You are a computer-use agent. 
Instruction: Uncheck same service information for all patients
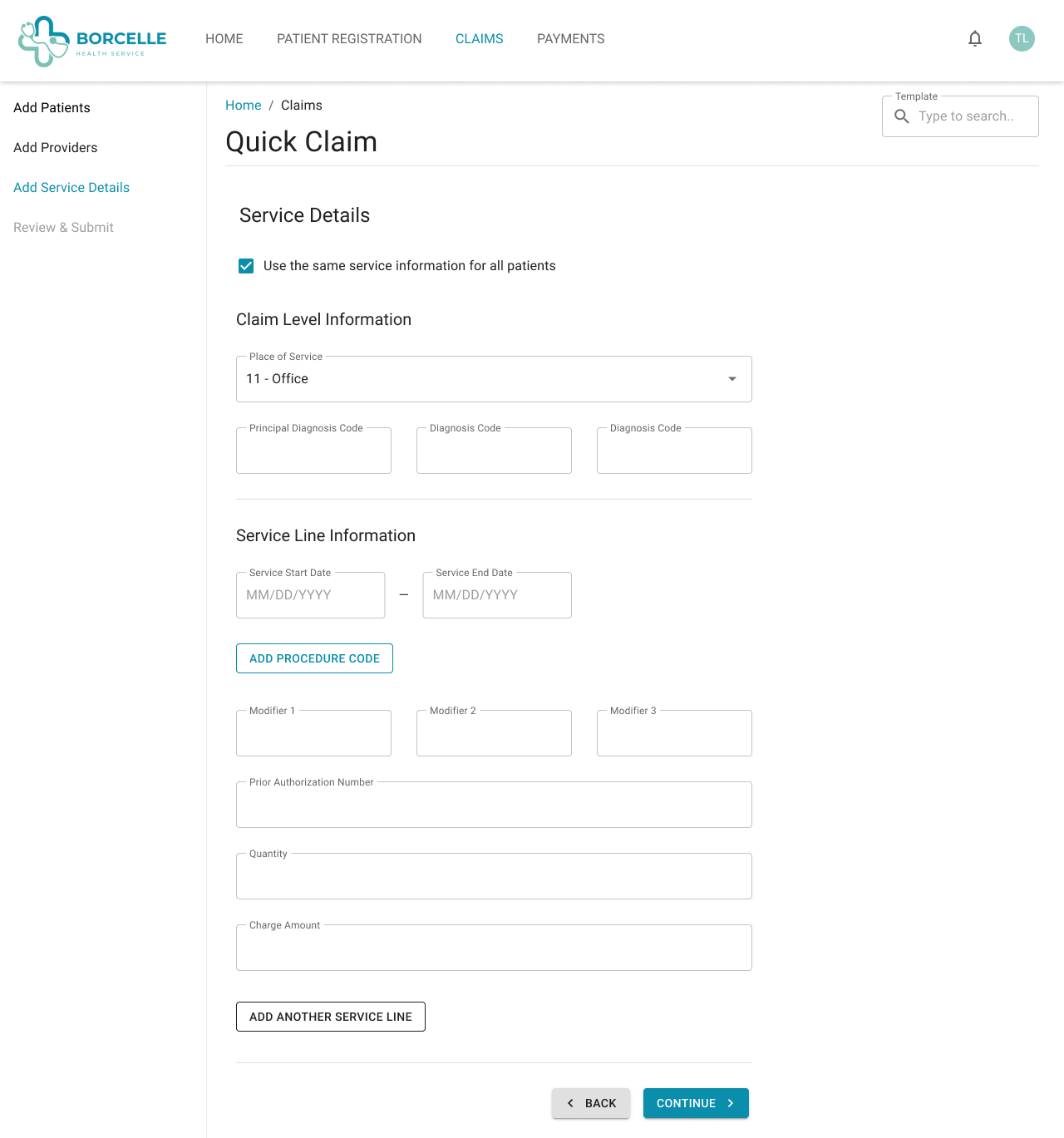pyautogui.click(x=246, y=266)
